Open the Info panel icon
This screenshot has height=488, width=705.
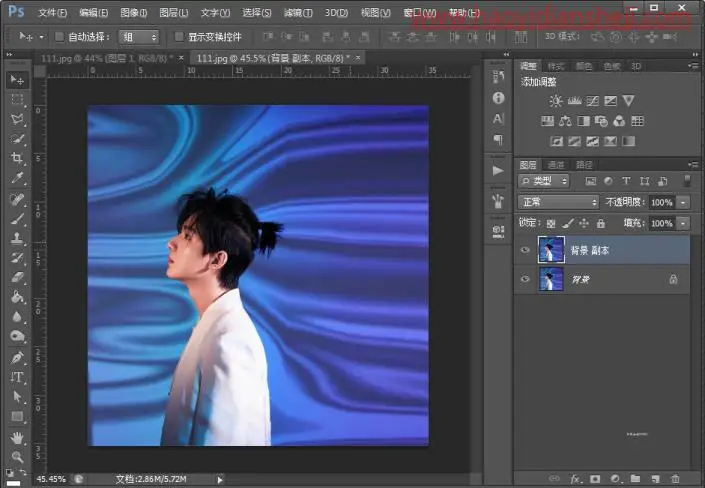click(498, 98)
